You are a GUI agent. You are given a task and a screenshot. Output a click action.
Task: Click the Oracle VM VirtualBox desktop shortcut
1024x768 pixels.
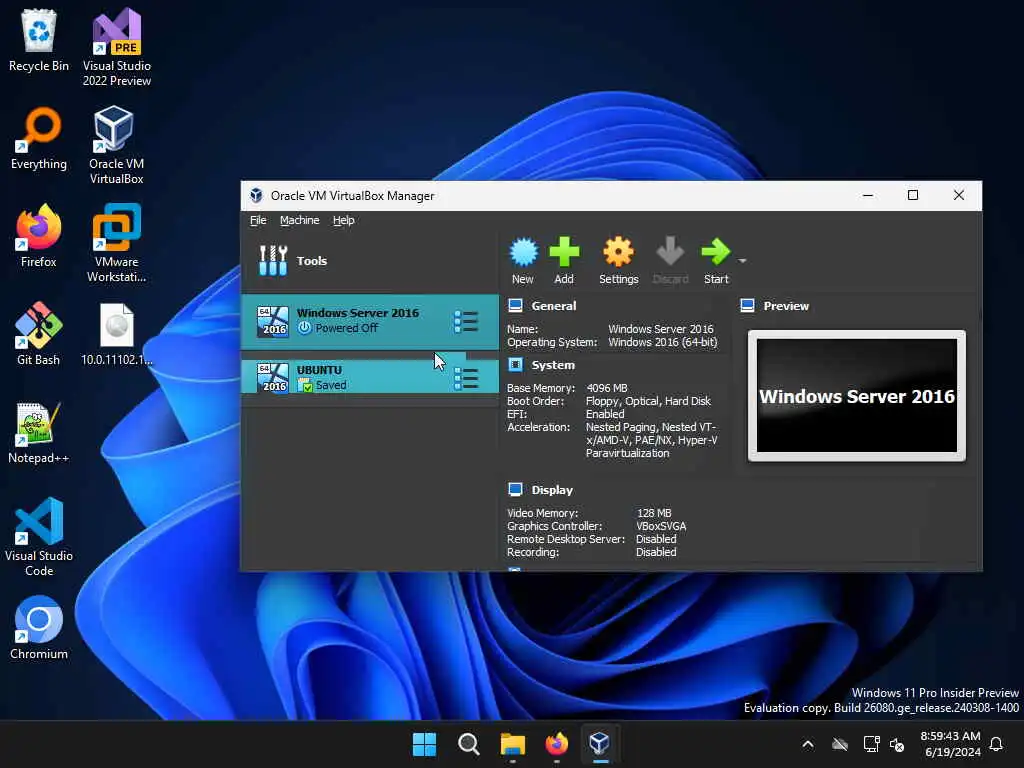tap(117, 146)
